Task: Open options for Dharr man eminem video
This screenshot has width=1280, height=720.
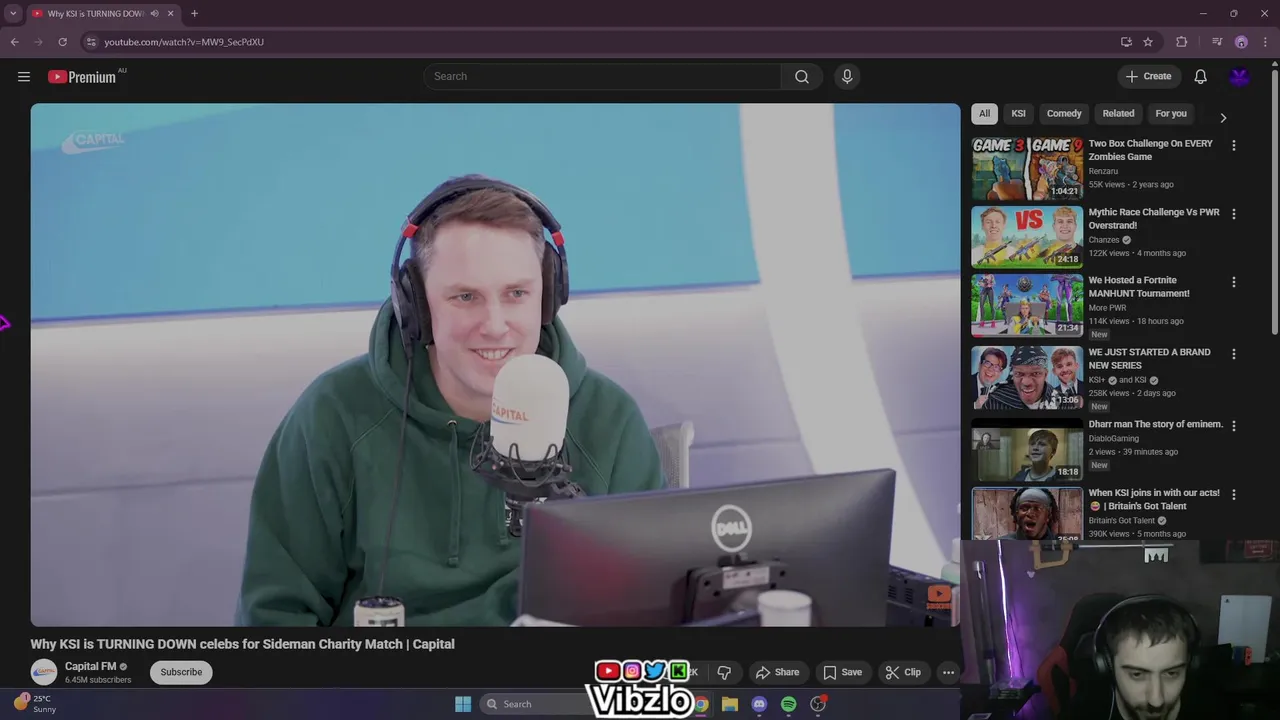Action: (1233, 426)
